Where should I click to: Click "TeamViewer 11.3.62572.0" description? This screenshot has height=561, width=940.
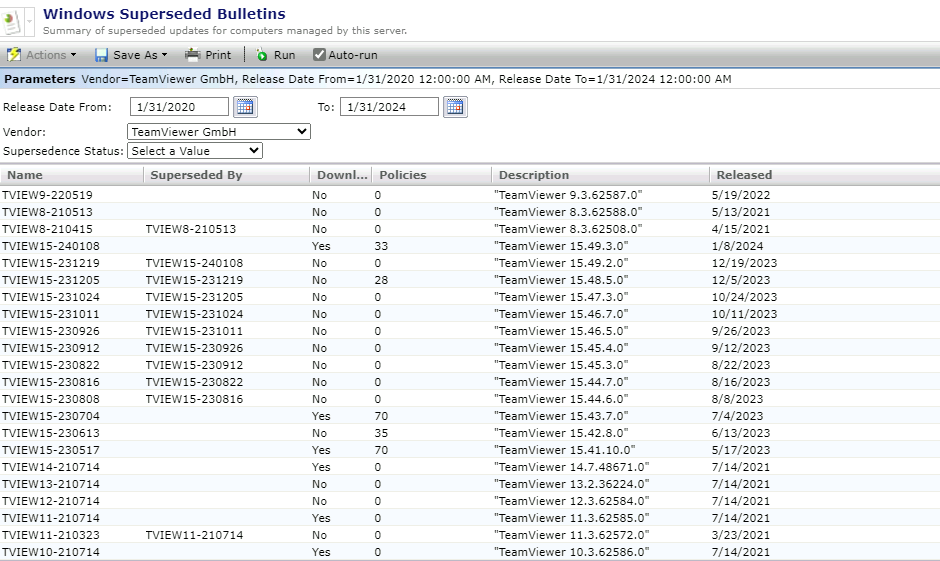tap(572, 535)
